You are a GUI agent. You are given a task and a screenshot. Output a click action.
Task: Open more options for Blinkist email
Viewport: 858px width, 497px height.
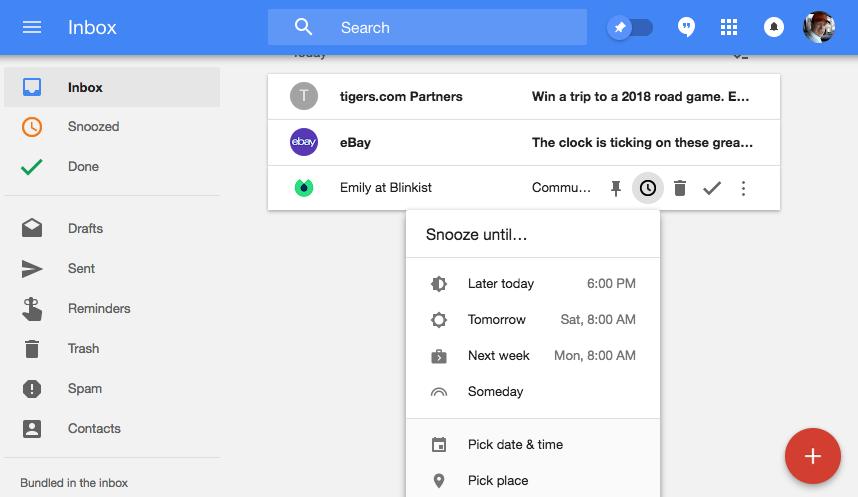(743, 188)
